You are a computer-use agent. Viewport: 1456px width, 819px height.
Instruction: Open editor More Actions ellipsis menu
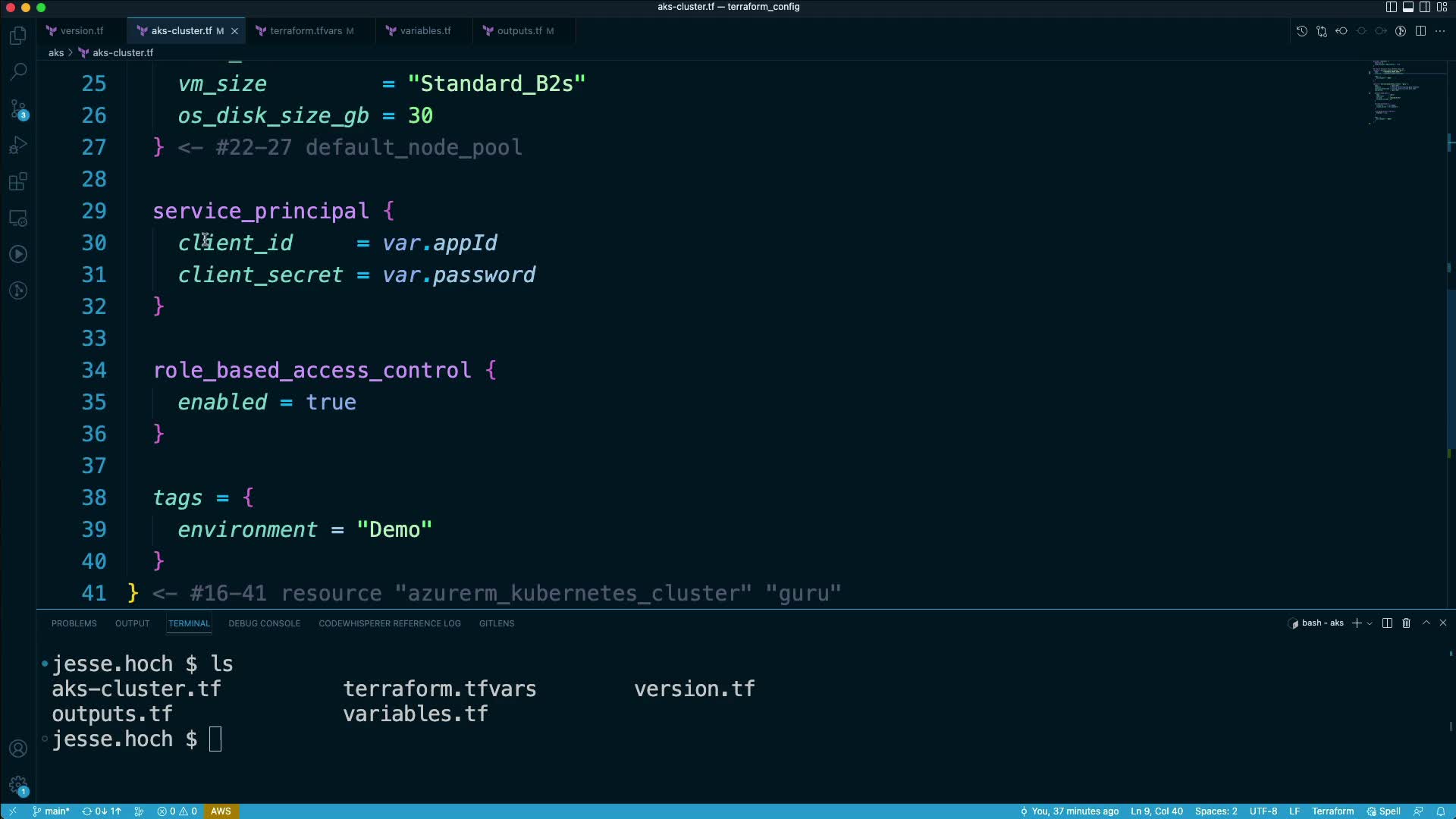tap(1440, 31)
